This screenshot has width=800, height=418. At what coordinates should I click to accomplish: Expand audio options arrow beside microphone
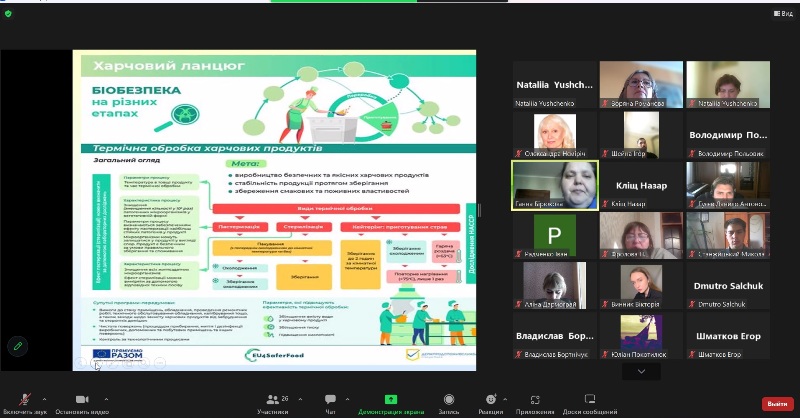point(44,399)
